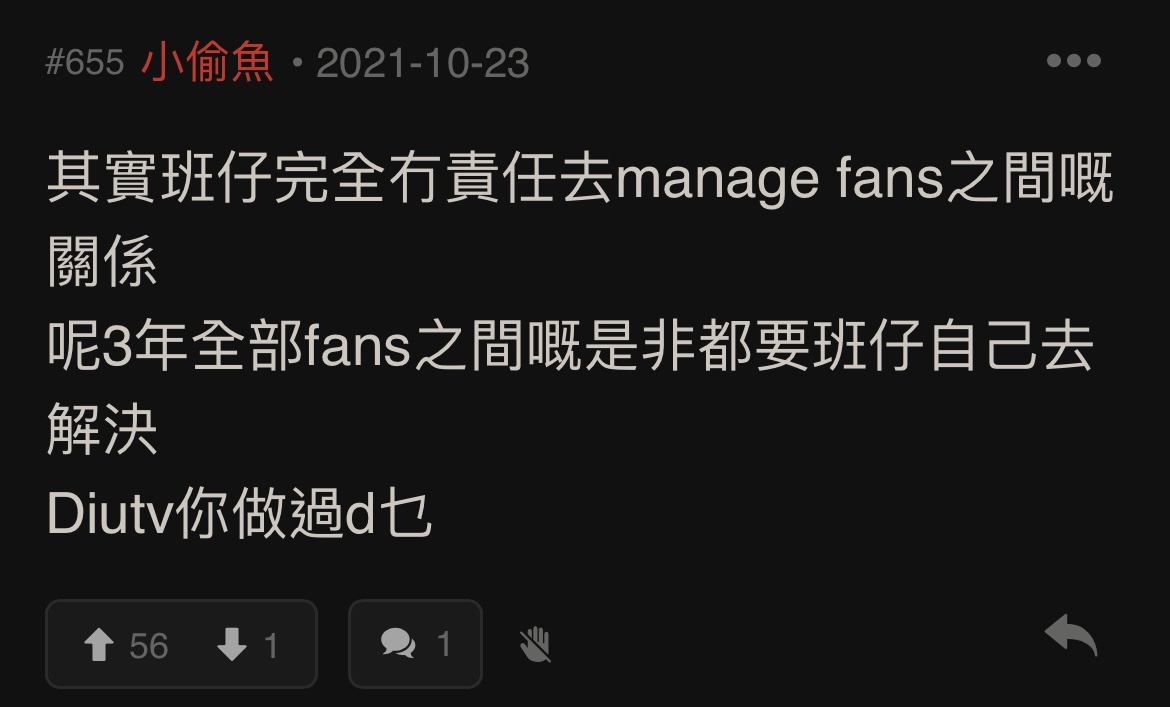Image resolution: width=1170 pixels, height=707 pixels.
Task: Open the three-dot more options menu
Action: coord(1074,60)
